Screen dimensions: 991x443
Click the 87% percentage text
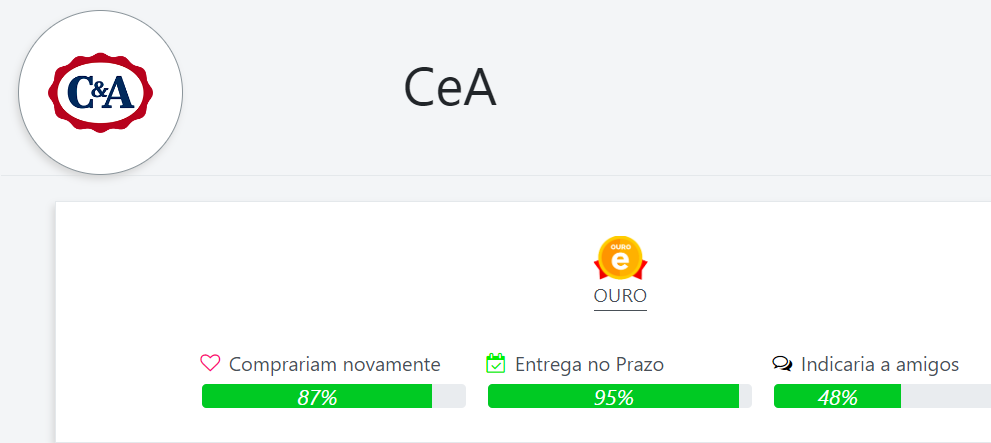[x=317, y=397]
